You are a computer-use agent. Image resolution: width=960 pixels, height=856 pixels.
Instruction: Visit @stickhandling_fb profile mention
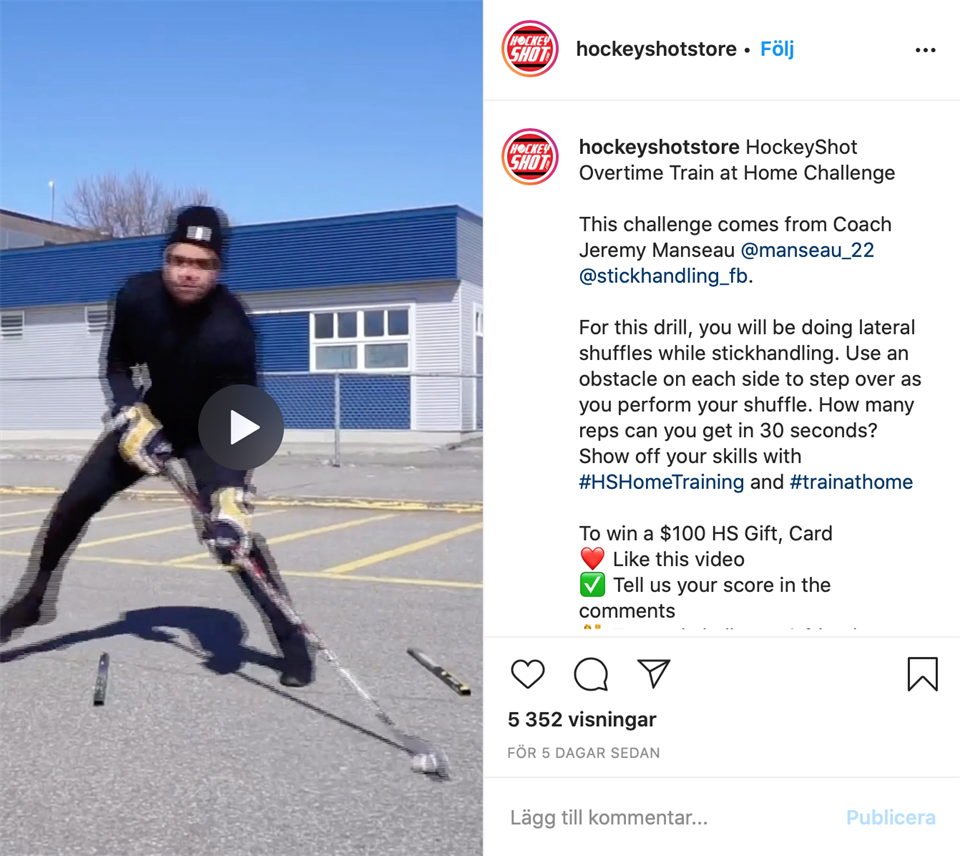coord(664,276)
